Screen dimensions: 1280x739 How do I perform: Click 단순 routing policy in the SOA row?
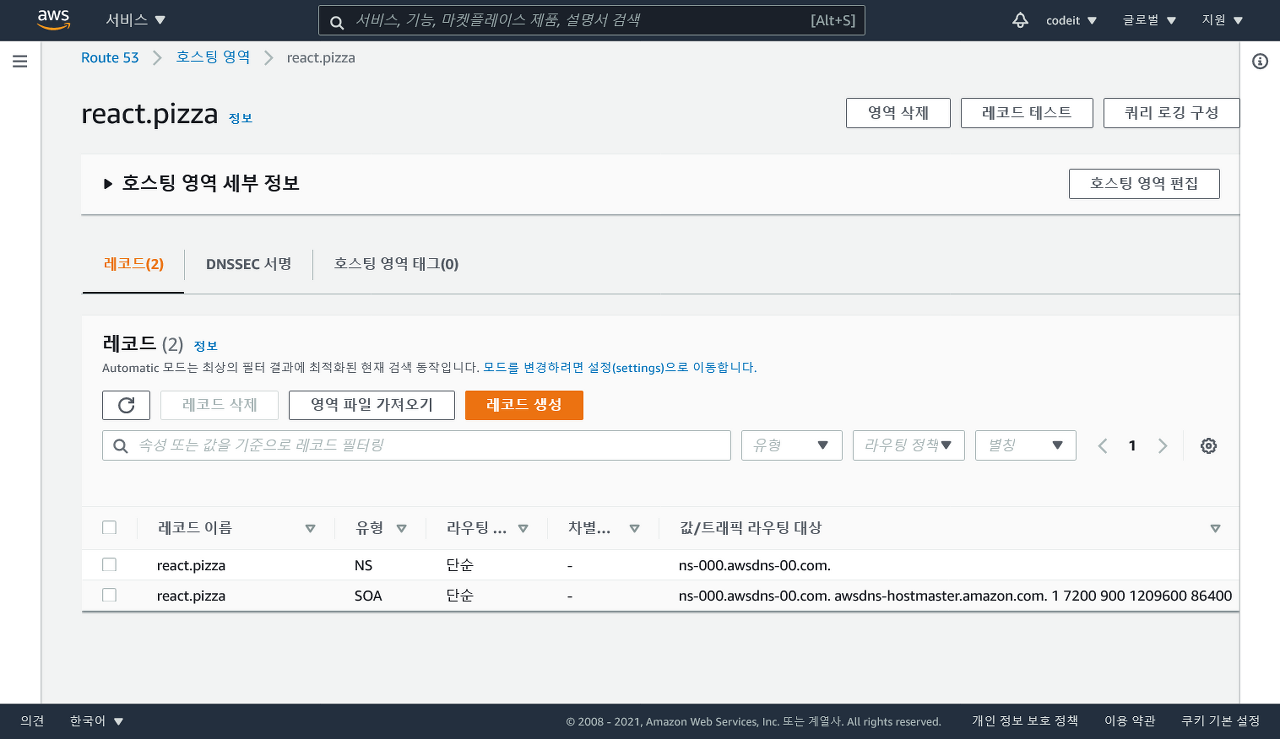tap(460, 595)
